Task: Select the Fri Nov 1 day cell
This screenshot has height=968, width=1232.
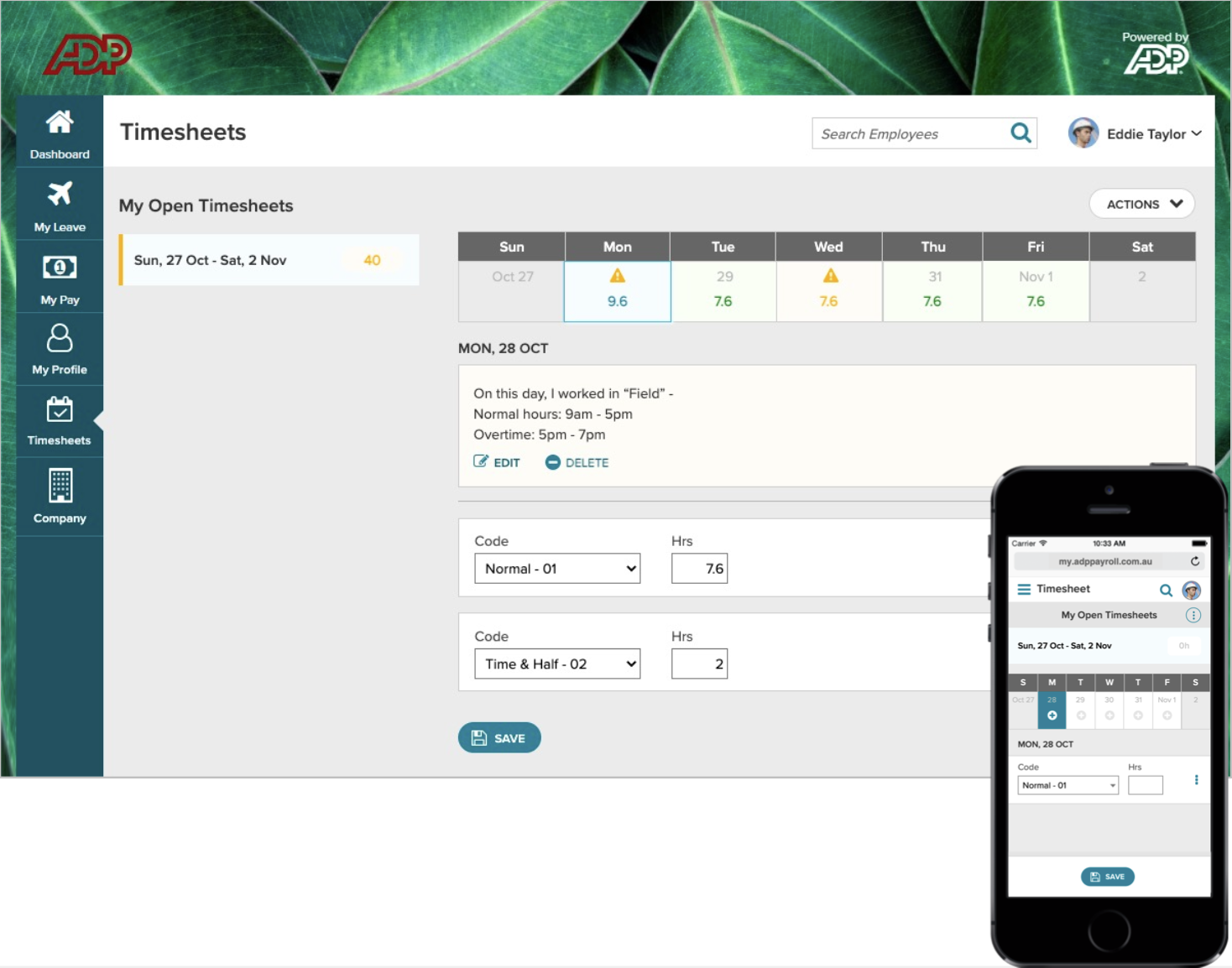Action: coord(1036,291)
